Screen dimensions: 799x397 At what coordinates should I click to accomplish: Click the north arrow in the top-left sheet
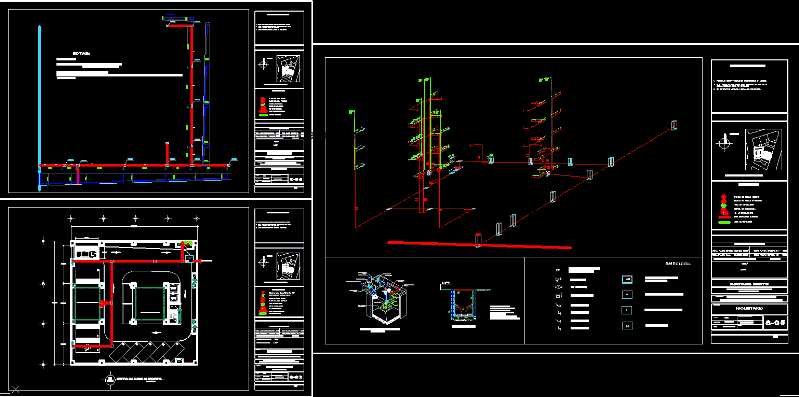264,65
